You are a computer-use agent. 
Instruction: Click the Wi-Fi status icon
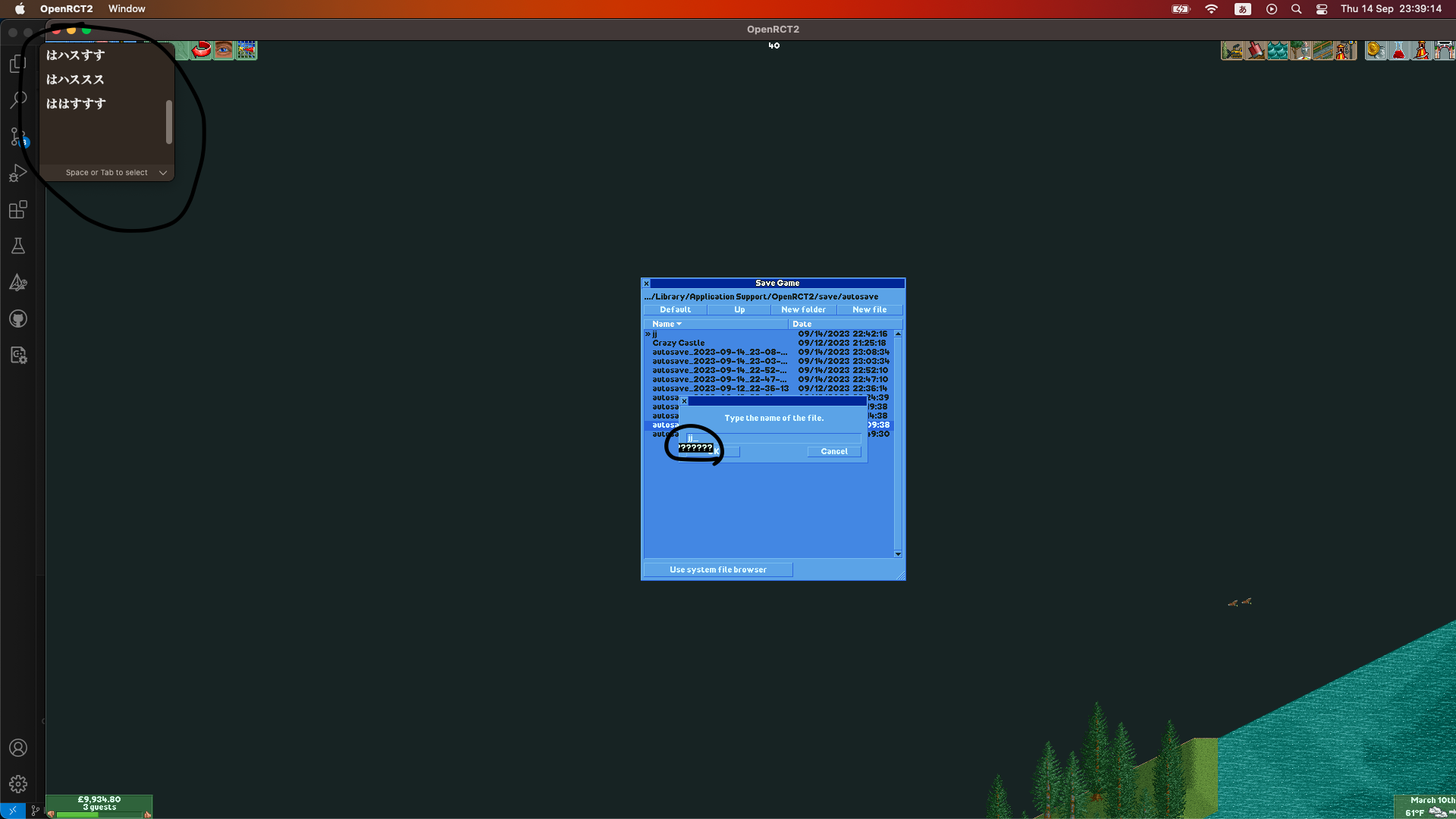[1212, 9]
